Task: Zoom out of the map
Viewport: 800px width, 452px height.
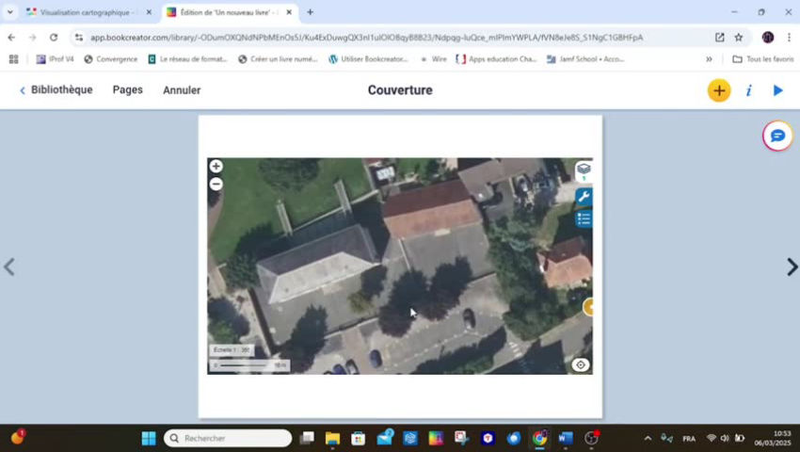Action: tap(216, 184)
